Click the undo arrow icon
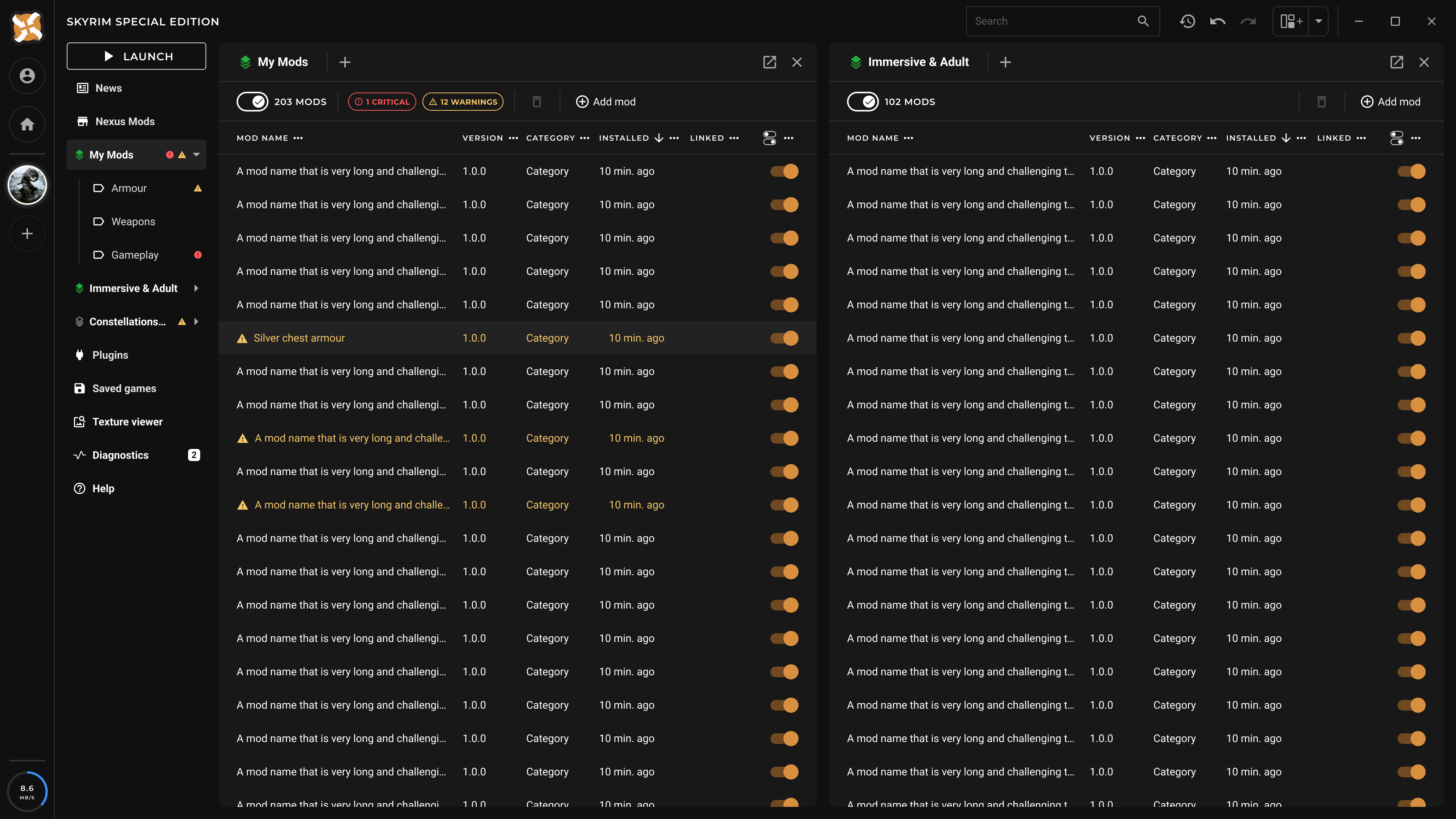1456x819 pixels. tap(1218, 22)
